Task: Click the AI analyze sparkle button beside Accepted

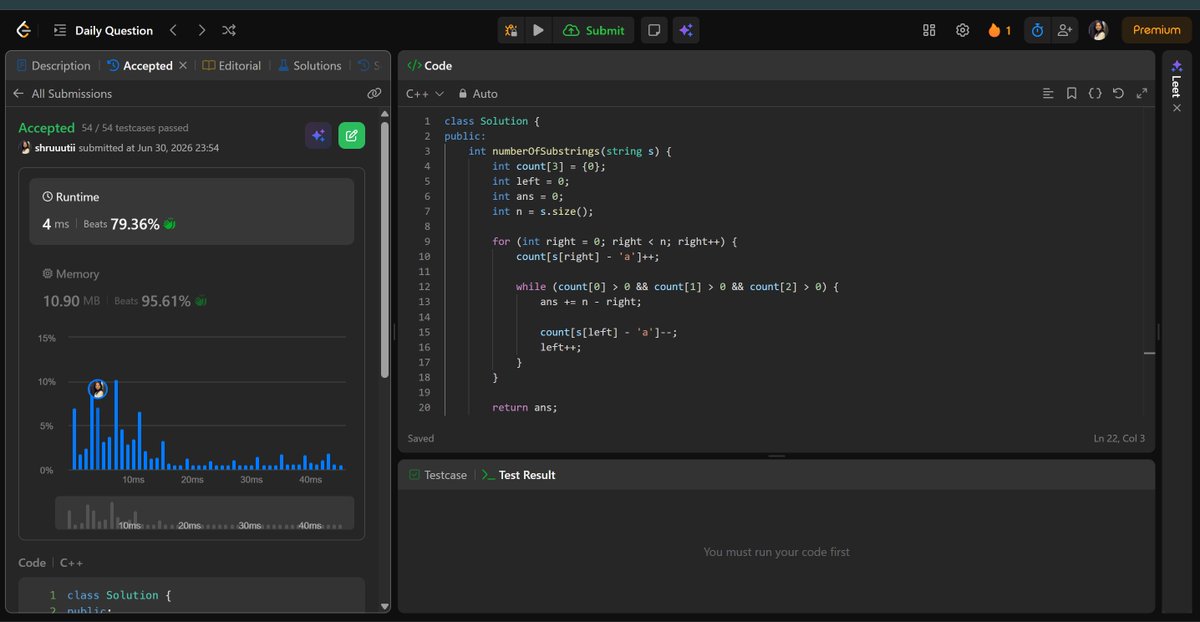Action: pos(318,135)
